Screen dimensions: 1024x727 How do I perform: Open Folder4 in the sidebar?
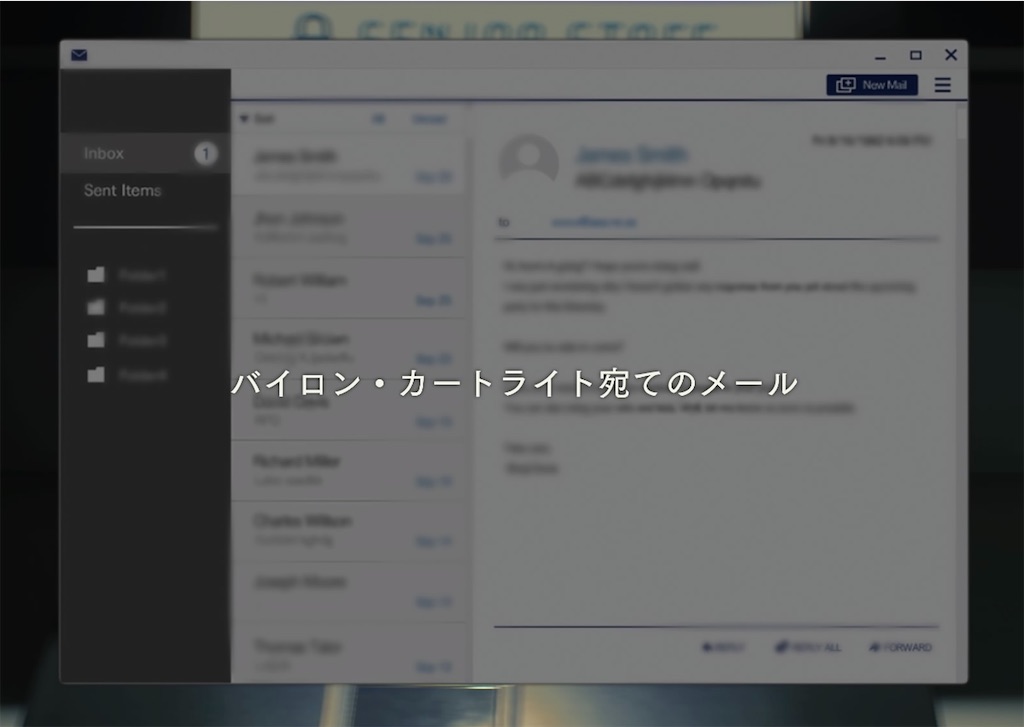(x=127, y=374)
